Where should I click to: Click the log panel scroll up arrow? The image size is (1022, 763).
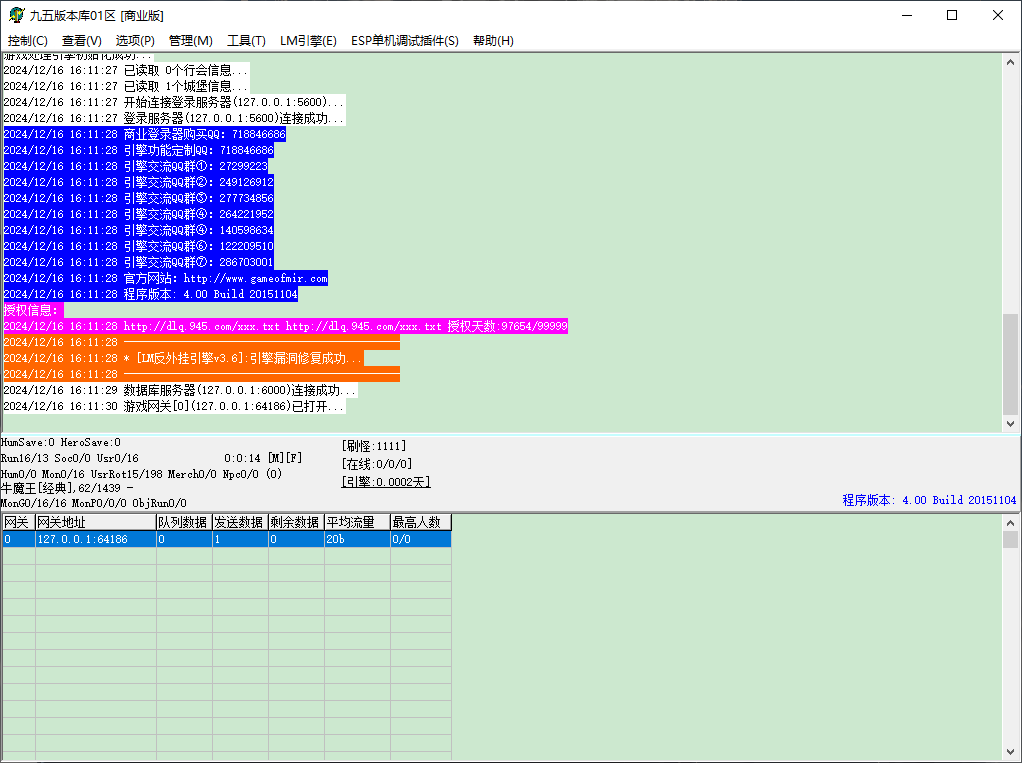point(1010,63)
